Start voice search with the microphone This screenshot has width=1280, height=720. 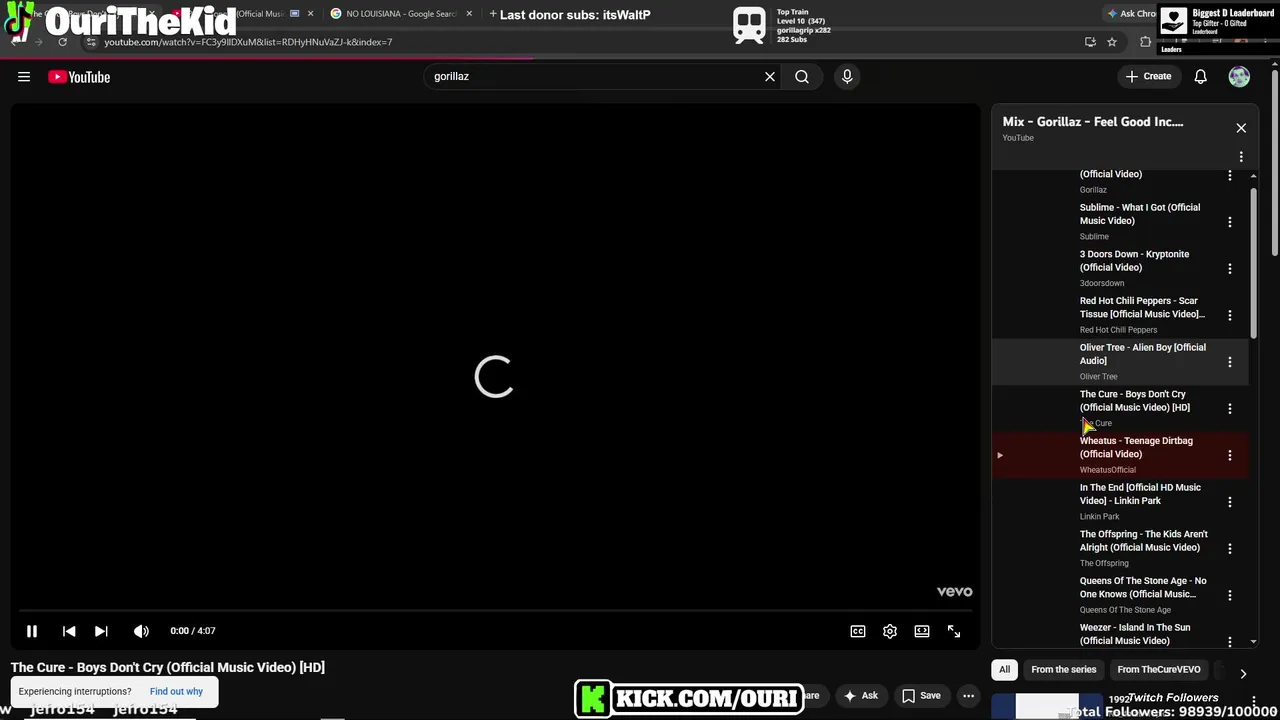(x=847, y=76)
